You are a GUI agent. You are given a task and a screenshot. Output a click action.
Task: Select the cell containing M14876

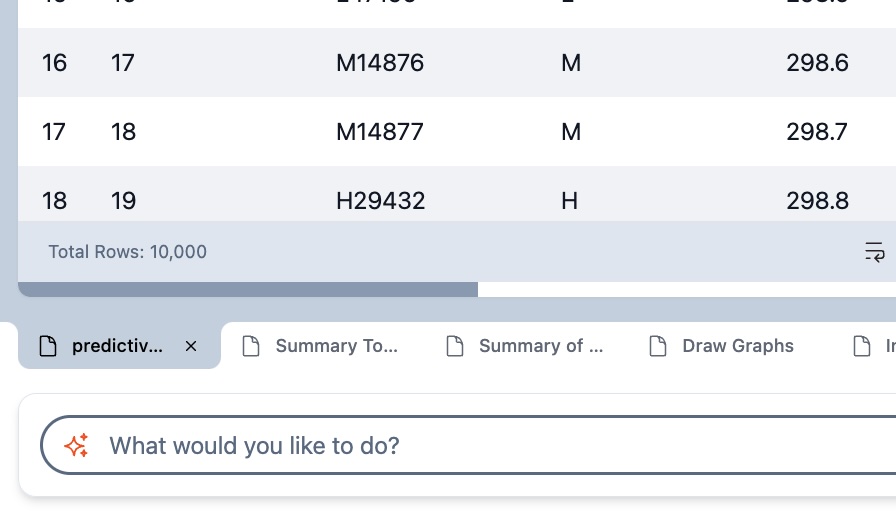coord(380,63)
